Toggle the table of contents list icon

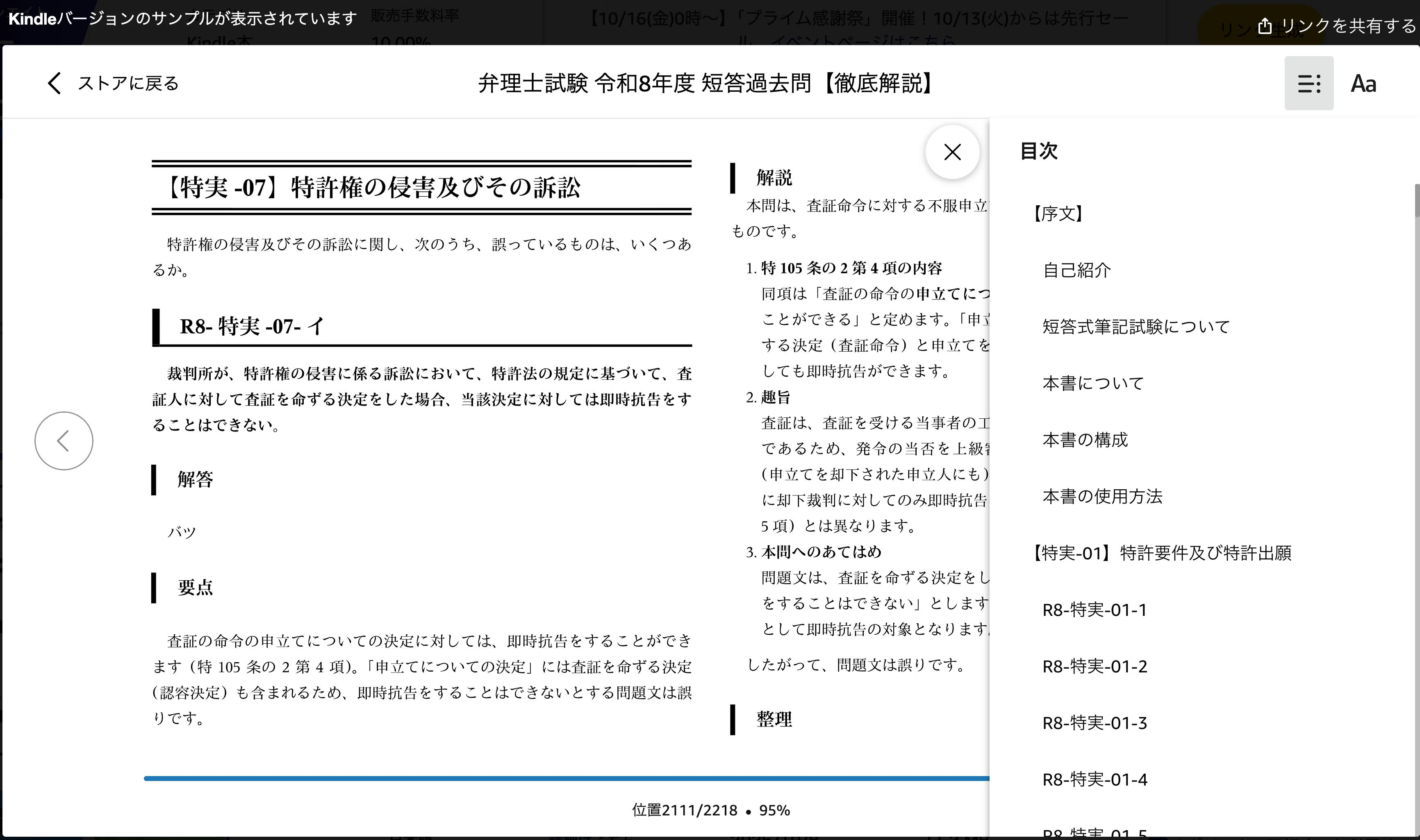tap(1308, 83)
